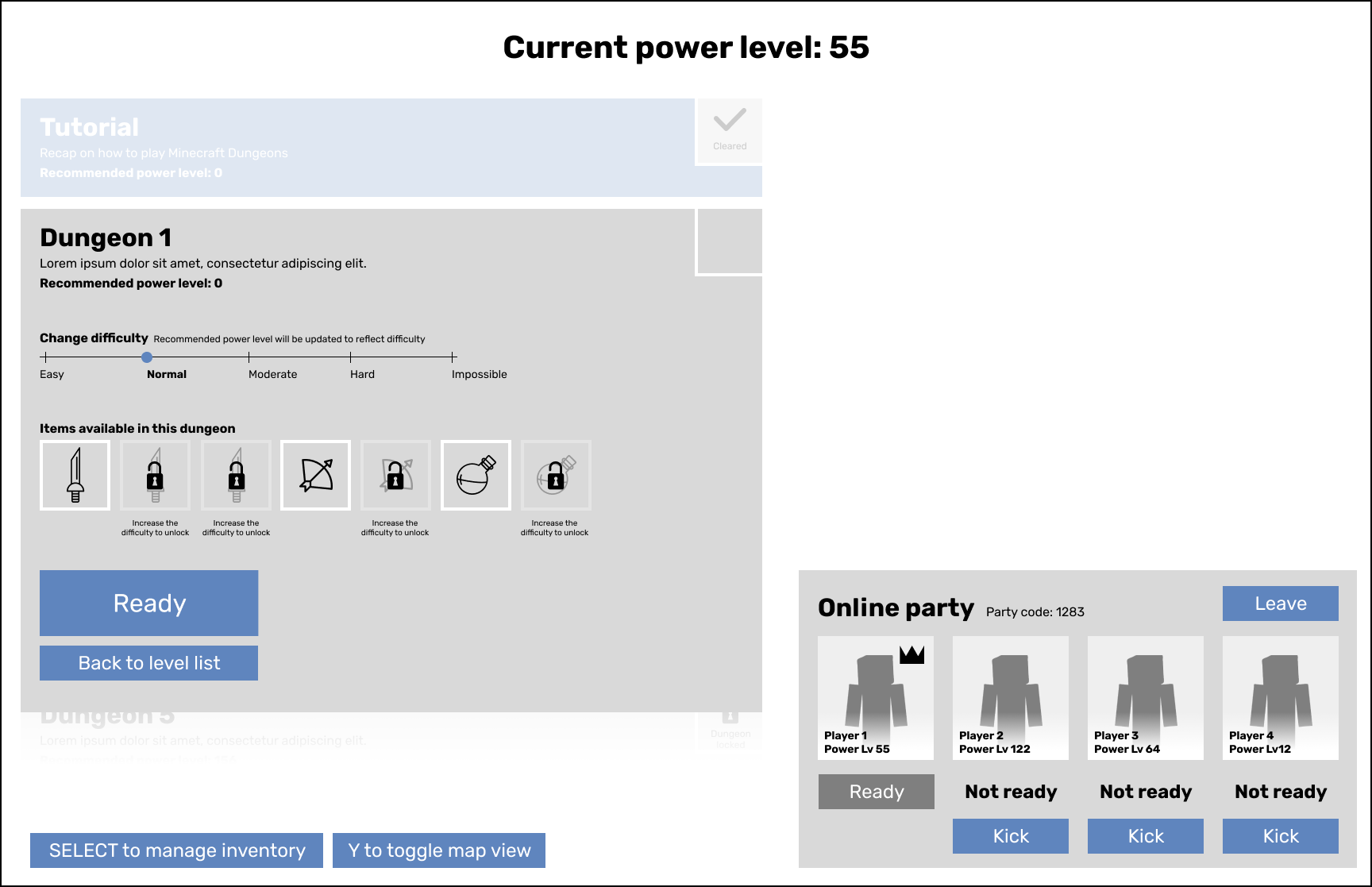Select Player 3 avatar card

click(x=1146, y=698)
